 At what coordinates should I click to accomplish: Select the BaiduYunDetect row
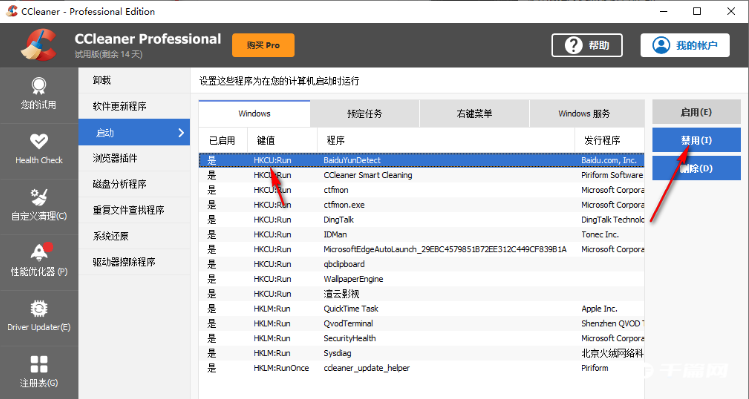421,160
